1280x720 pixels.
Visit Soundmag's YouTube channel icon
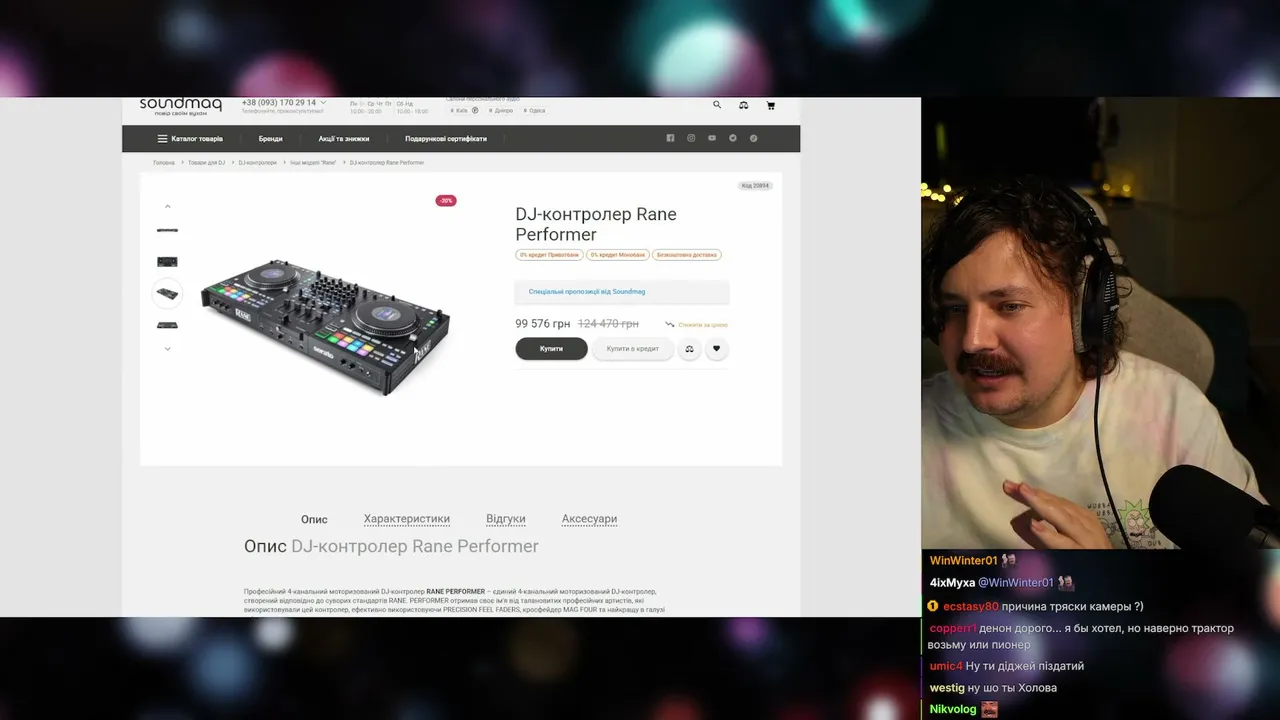tap(712, 138)
